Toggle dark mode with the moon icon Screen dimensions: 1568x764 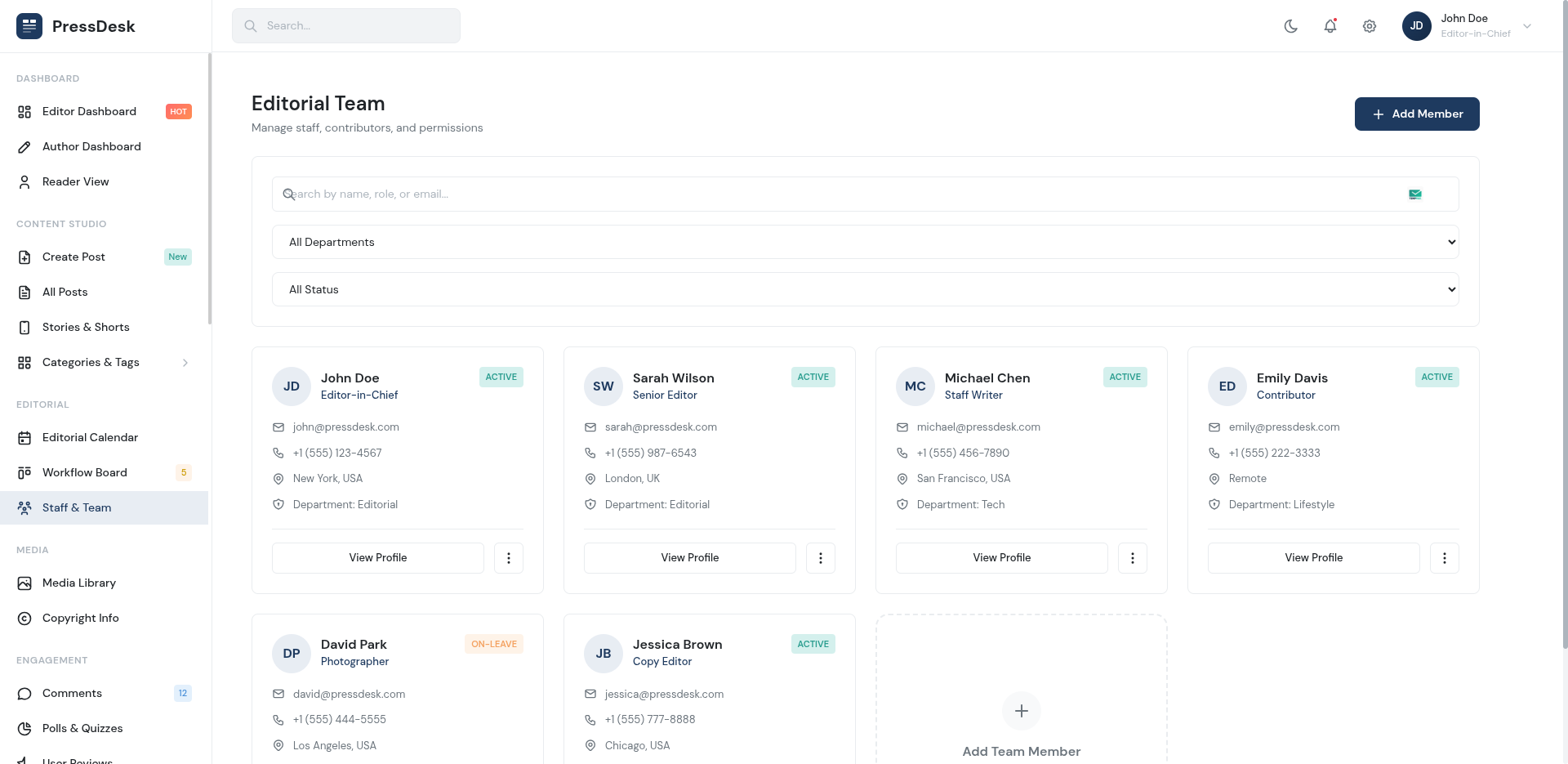(x=1290, y=26)
